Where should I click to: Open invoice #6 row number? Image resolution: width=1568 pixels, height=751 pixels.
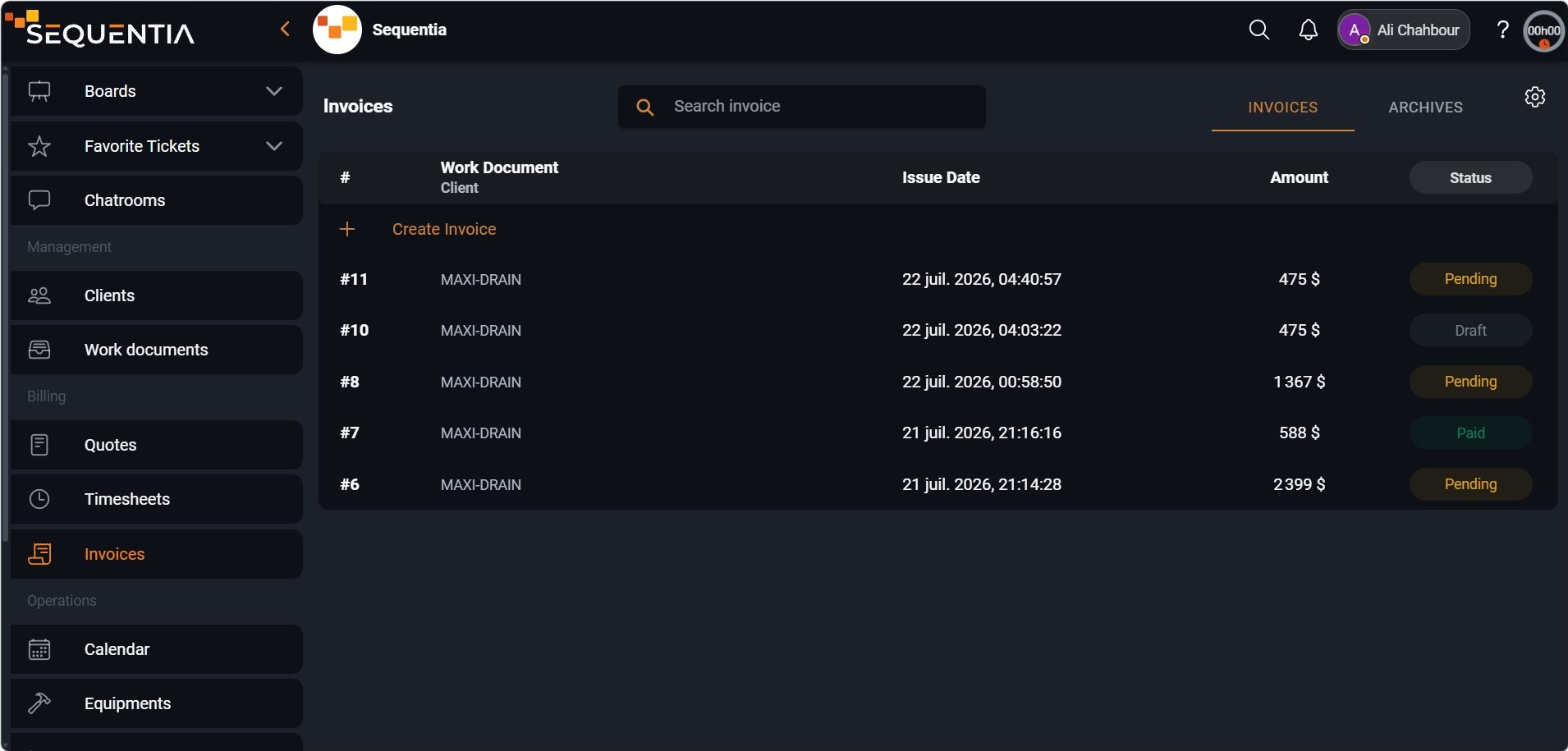pyautogui.click(x=350, y=484)
